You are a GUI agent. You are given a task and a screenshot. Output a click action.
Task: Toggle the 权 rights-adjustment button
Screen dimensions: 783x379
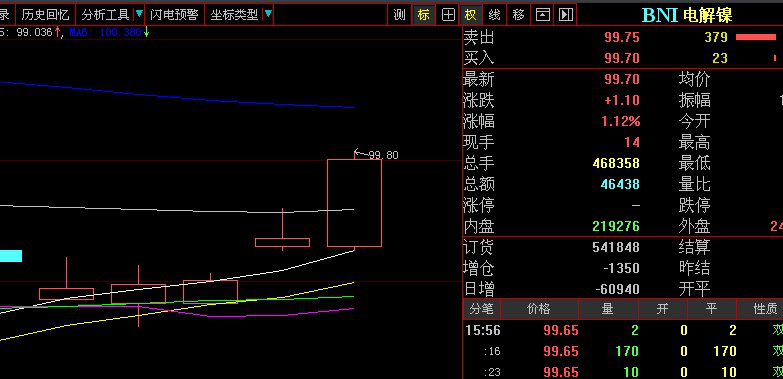click(x=470, y=14)
